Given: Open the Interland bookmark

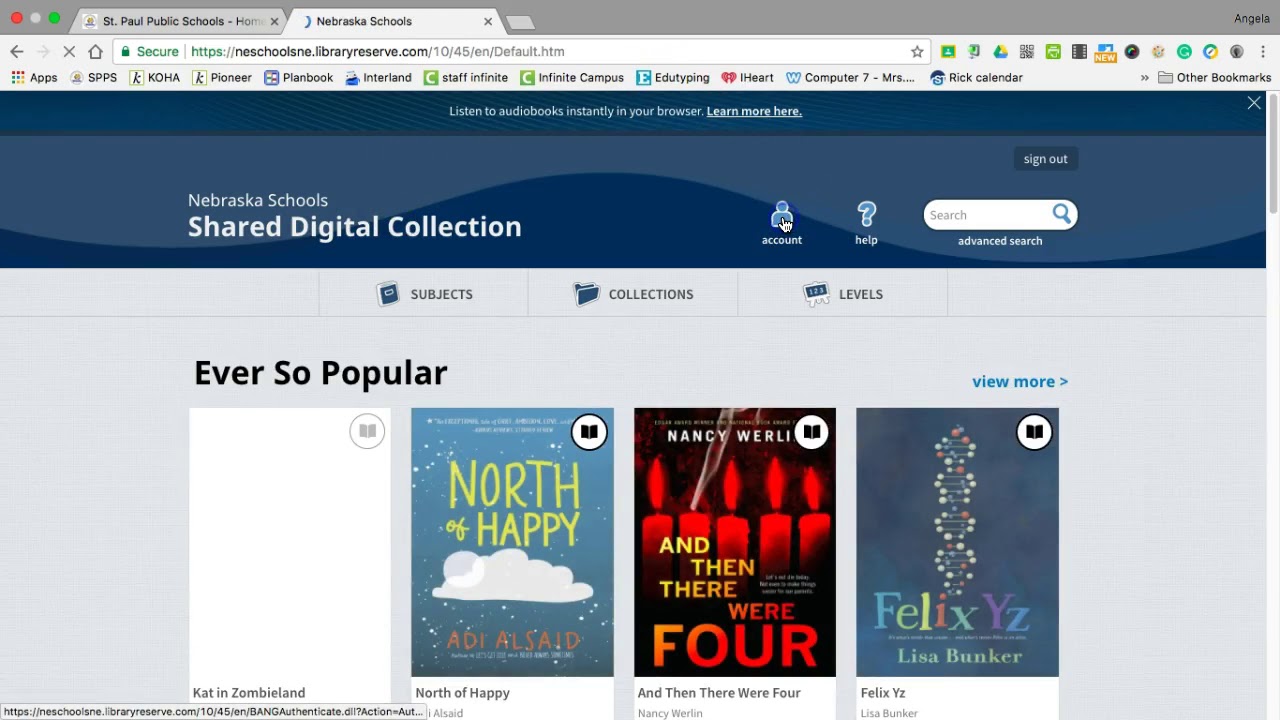Looking at the screenshot, I should click(x=378, y=77).
